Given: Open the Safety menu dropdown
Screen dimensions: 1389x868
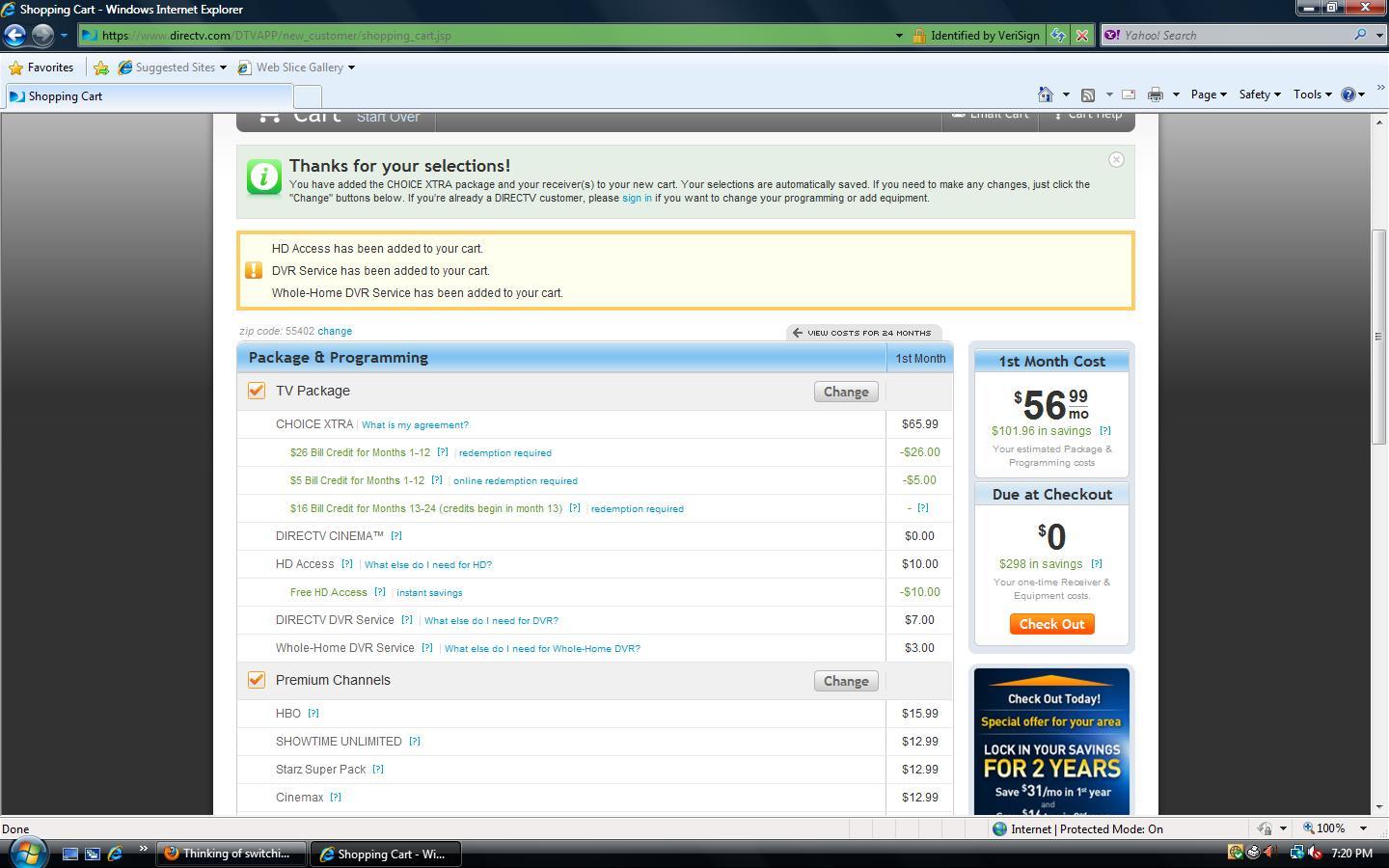Looking at the screenshot, I should pos(1260,95).
